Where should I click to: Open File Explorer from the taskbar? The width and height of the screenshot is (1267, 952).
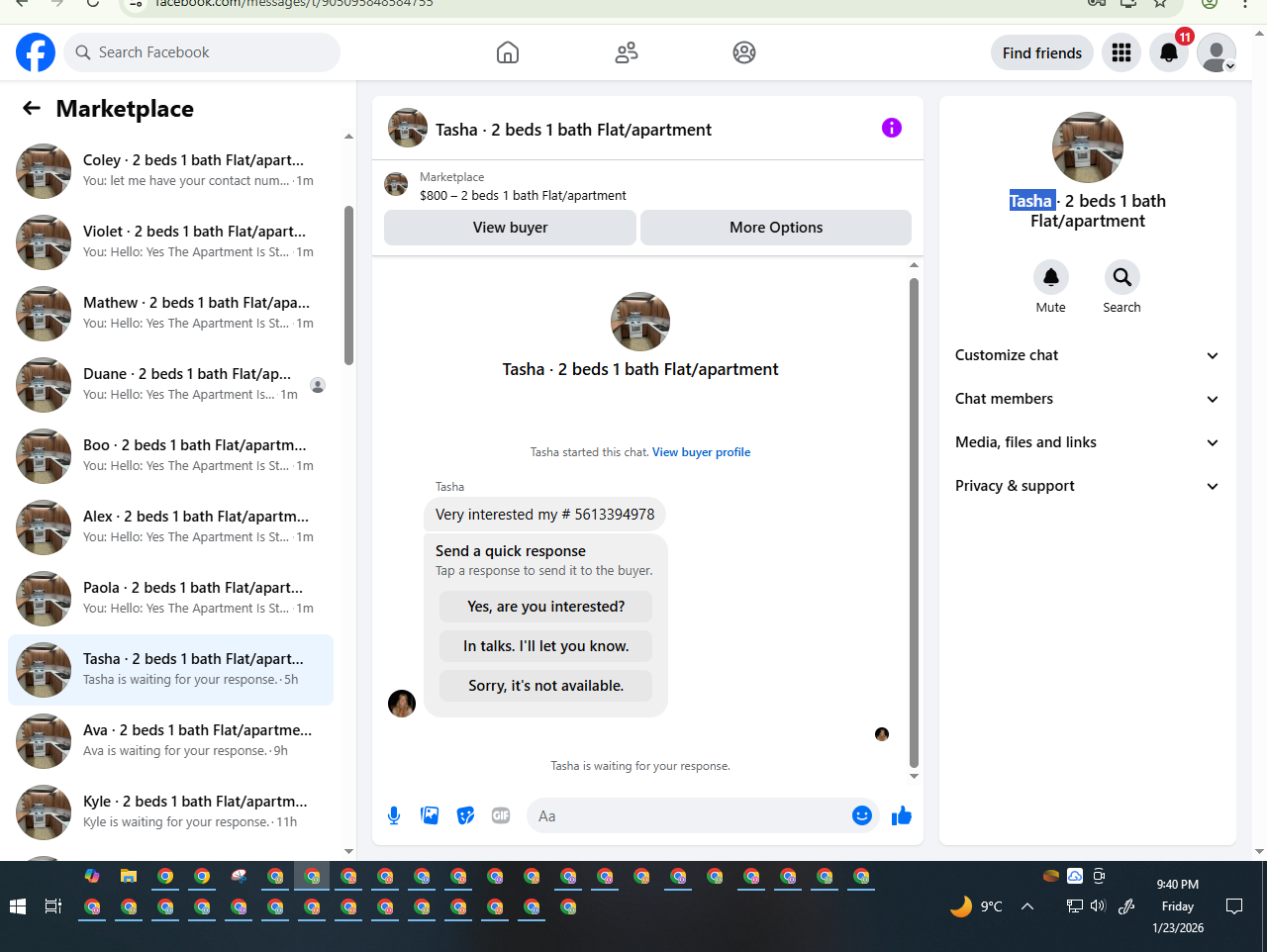click(129, 876)
